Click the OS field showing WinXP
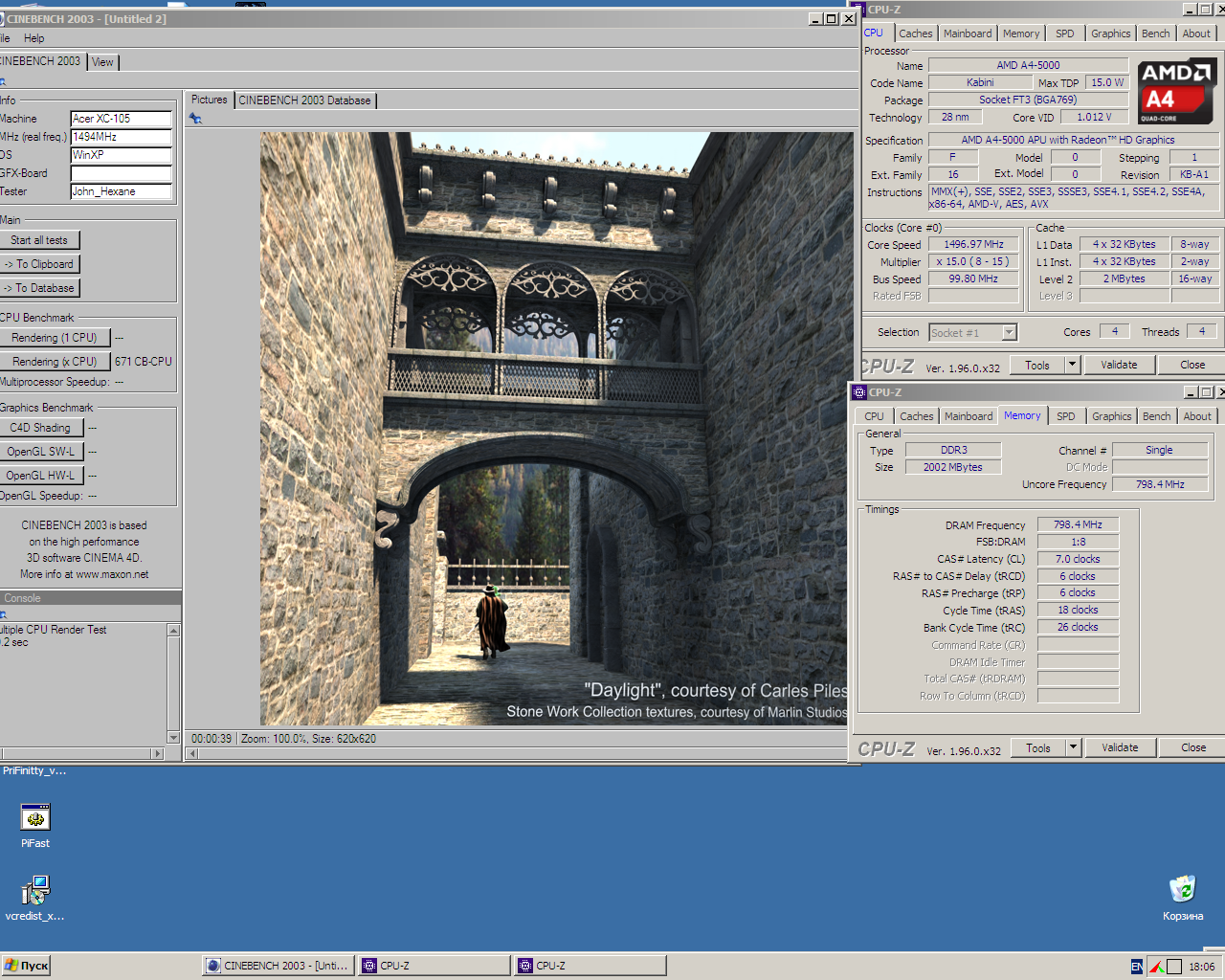Viewport: 1225px width, 980px height. click(121, 155)
